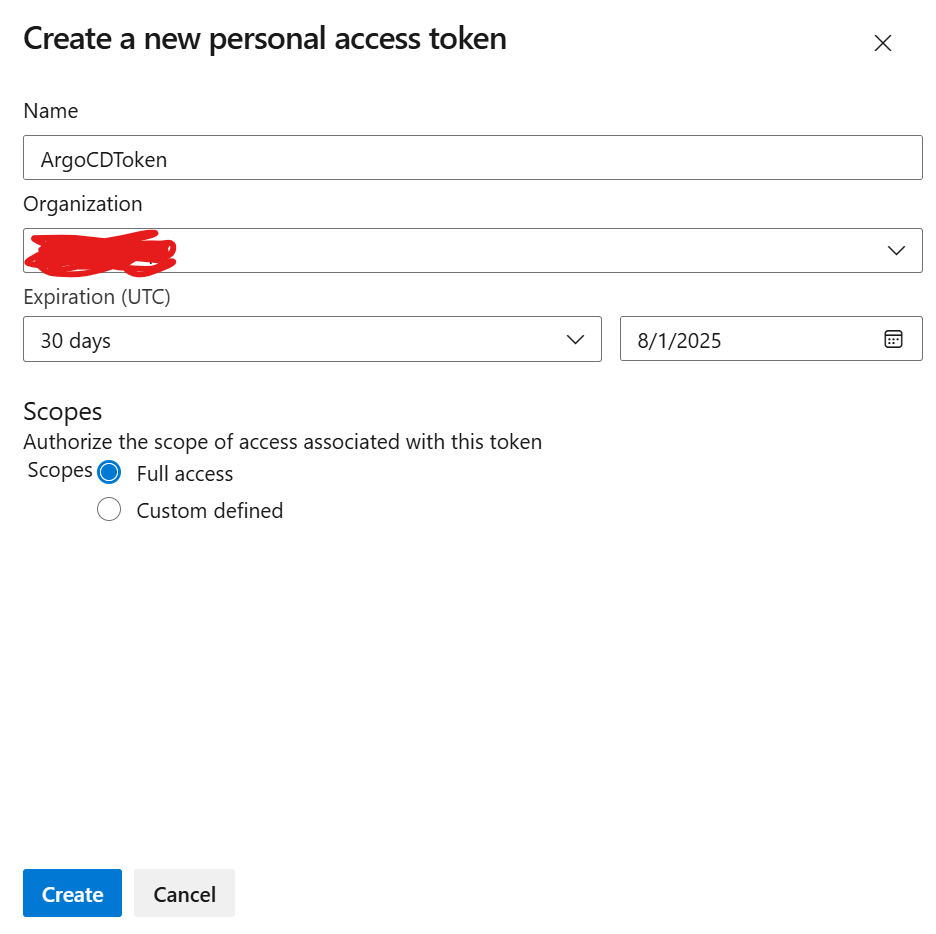Screen dimensions: 936x934
Task: Click the Name field label
Action: click(x=51, y=111)
